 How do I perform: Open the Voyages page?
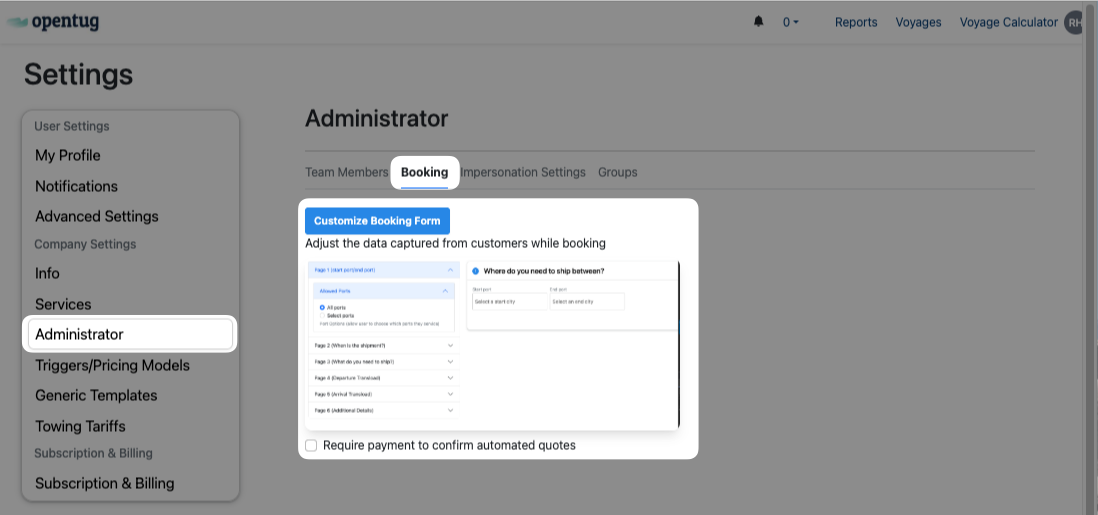coord(918,22)
